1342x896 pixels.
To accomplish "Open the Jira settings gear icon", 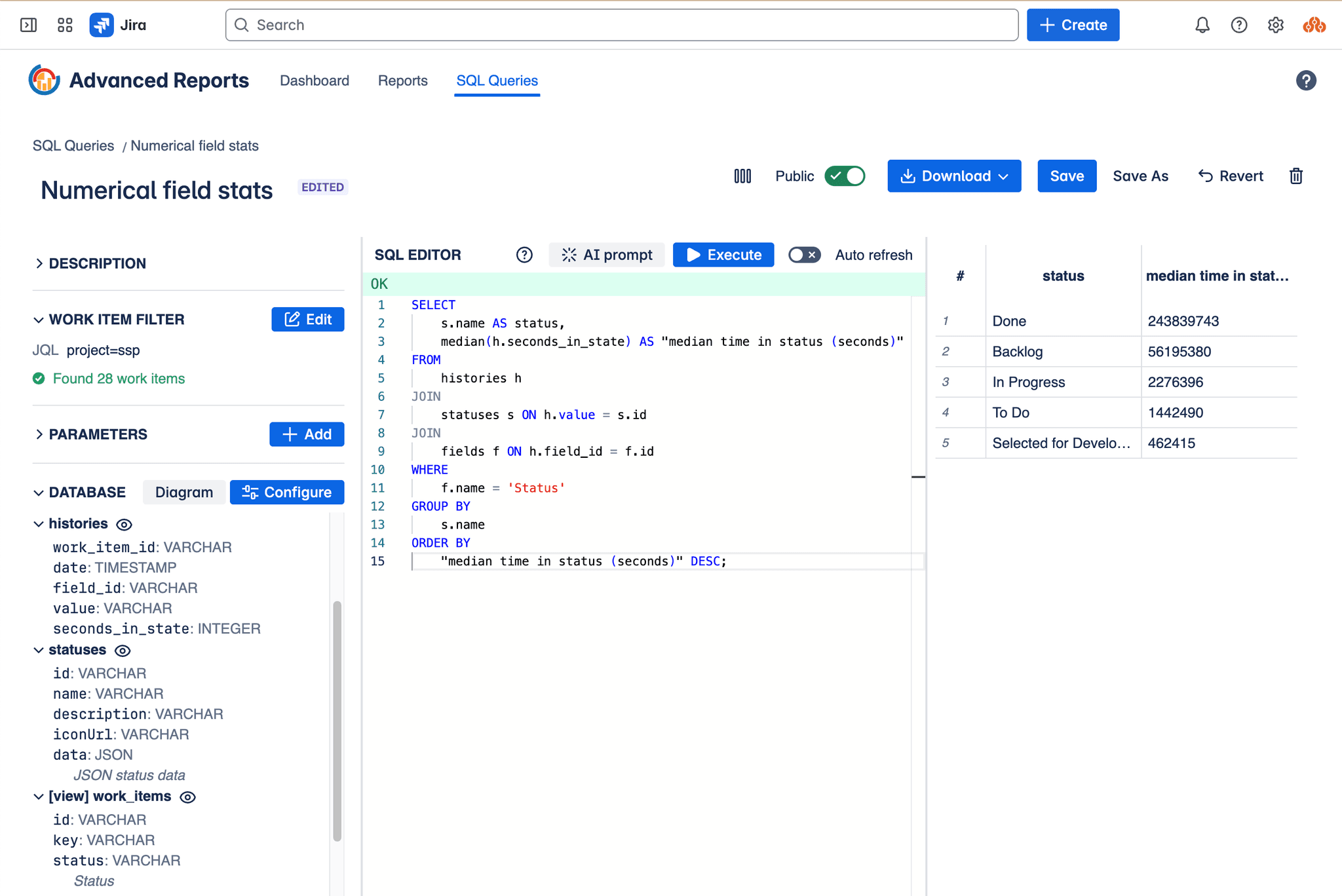I will [1275, 25].
